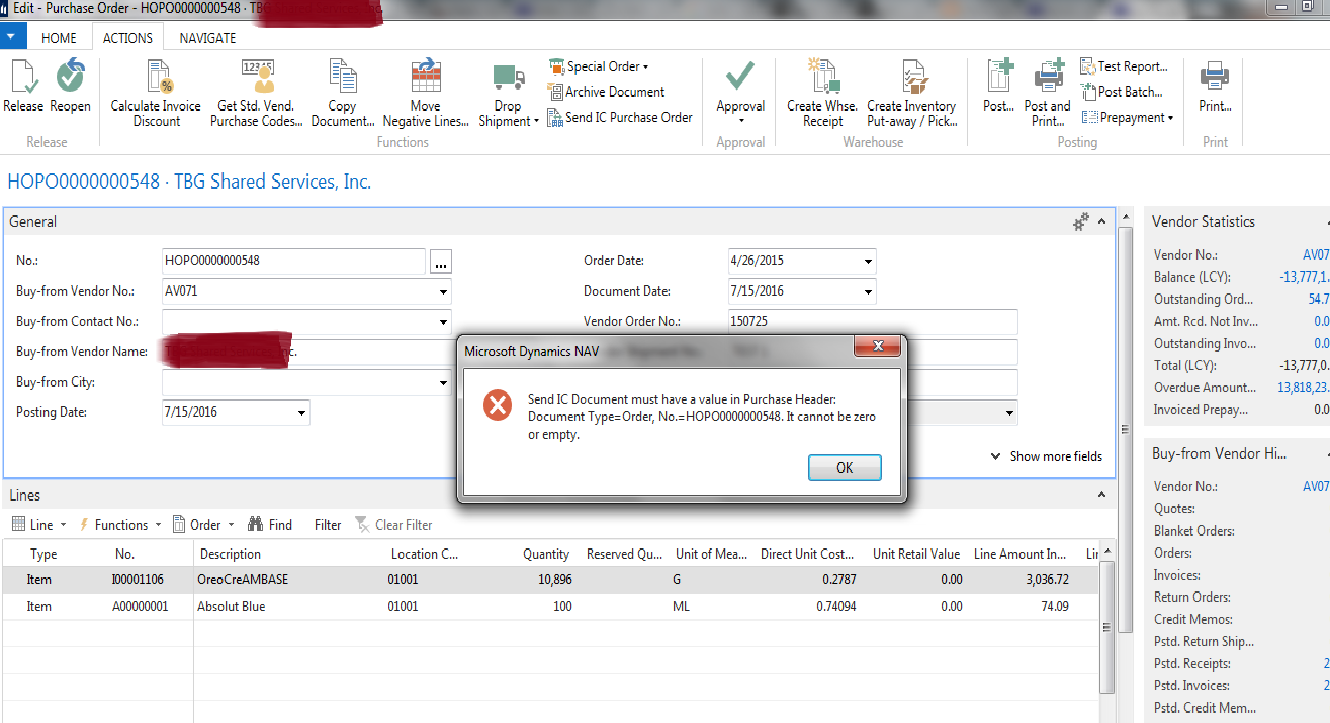This screenshot has height=723, width=1330.
Task: Choose Move Negative Lines action
Action: point(425,93)
